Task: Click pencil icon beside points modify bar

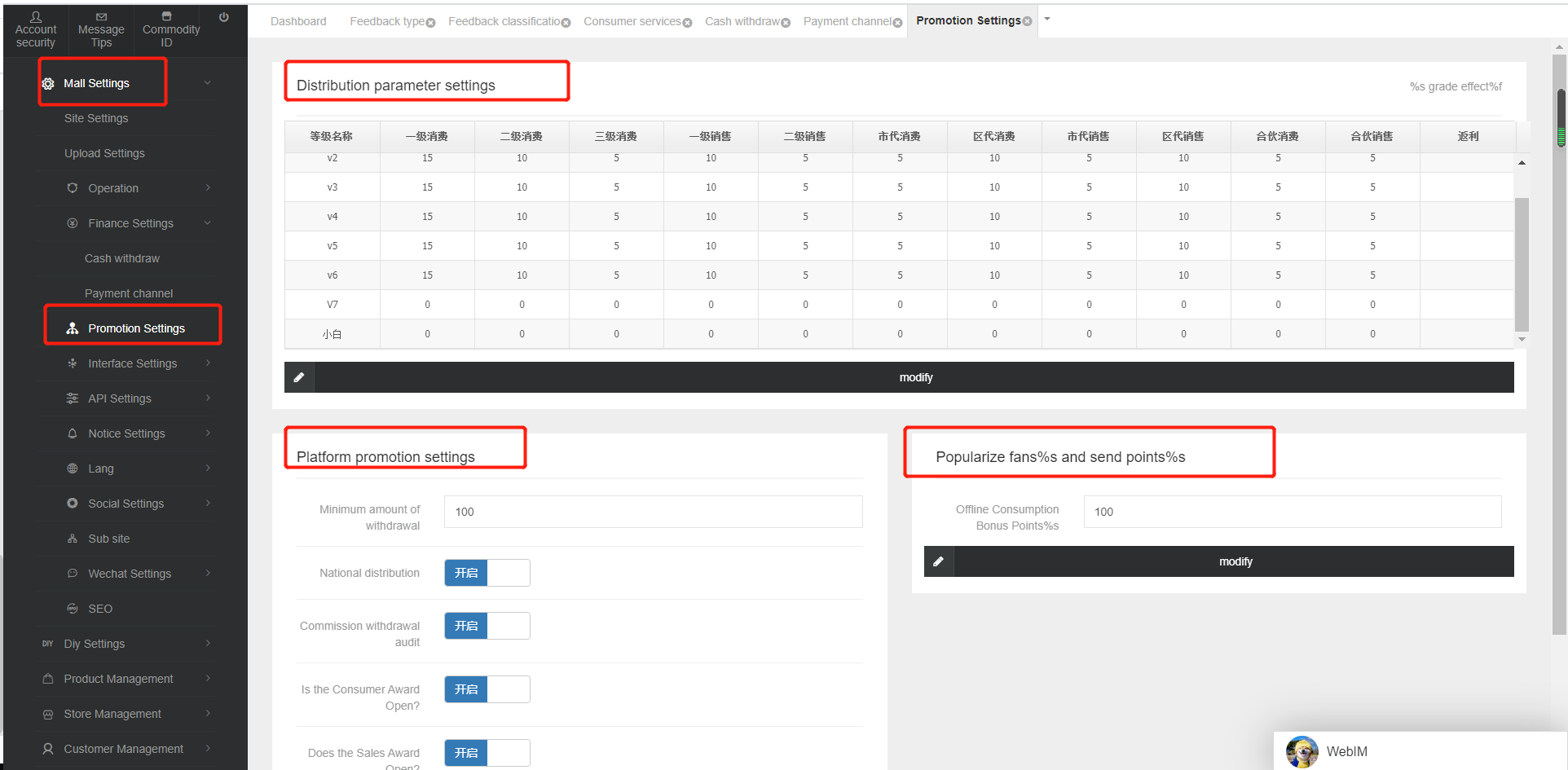Action: tap(939, 561)
